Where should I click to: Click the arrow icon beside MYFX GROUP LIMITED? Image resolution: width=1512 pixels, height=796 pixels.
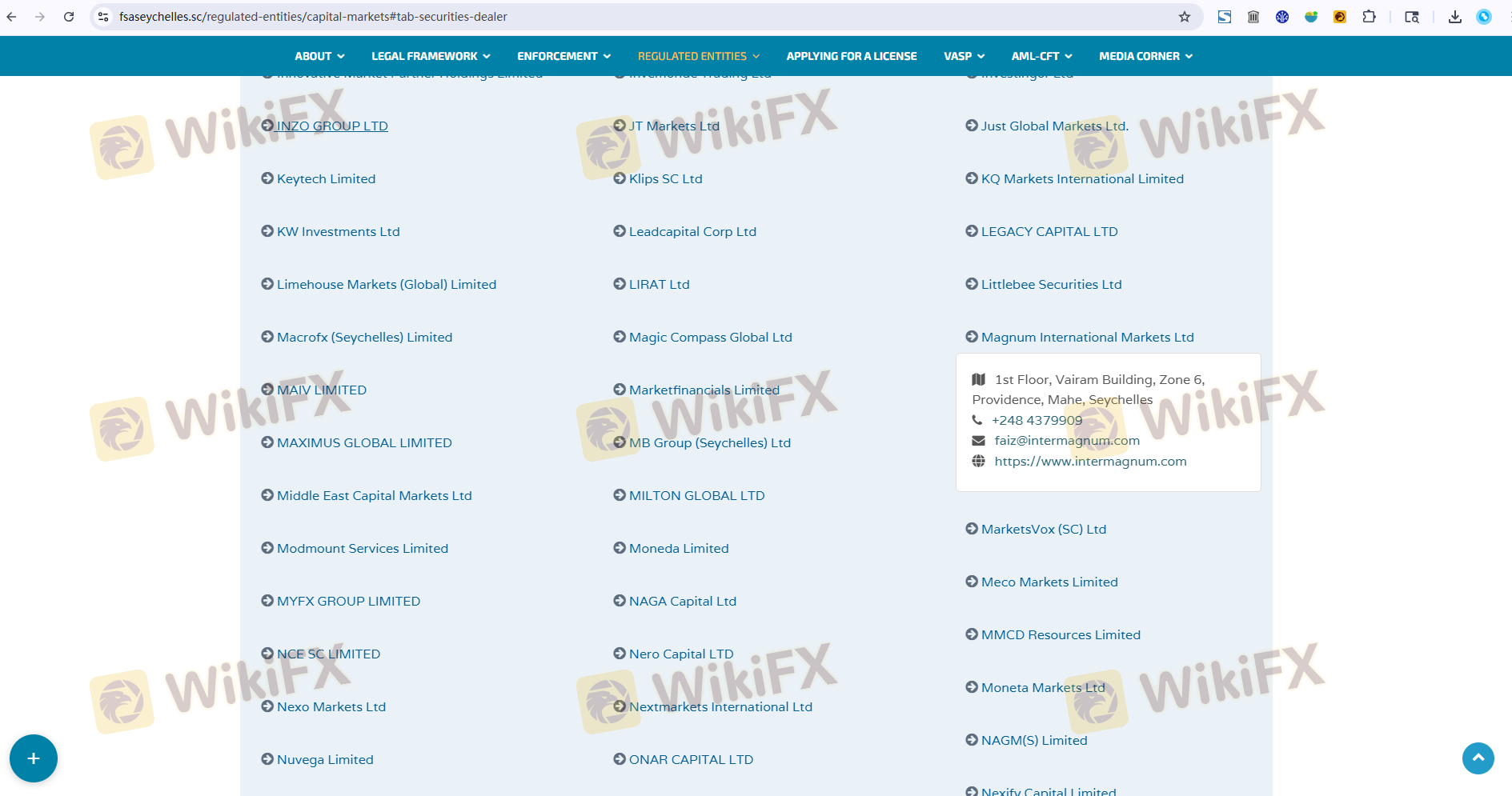267,601
